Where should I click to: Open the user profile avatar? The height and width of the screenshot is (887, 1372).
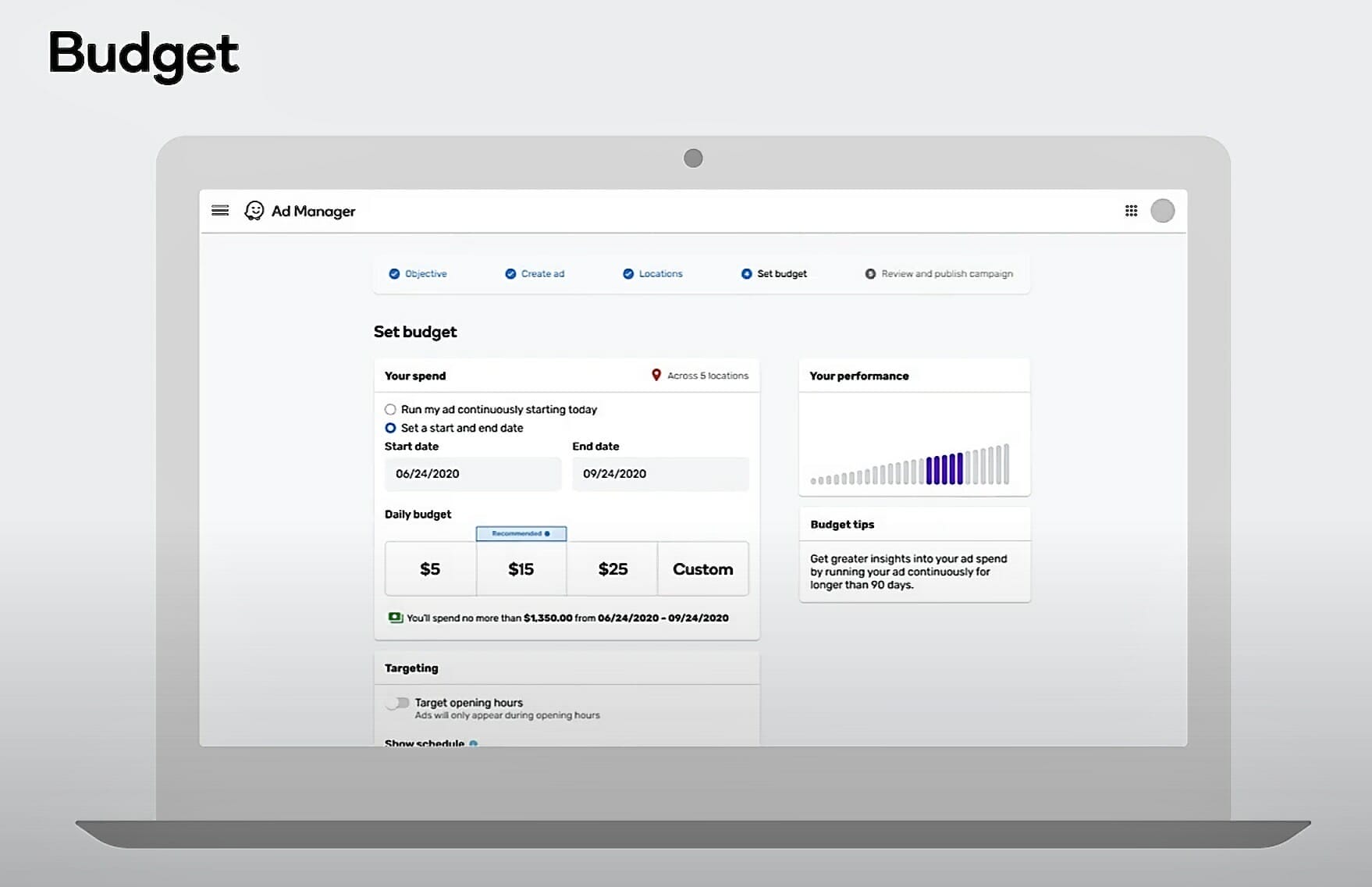1162,211
